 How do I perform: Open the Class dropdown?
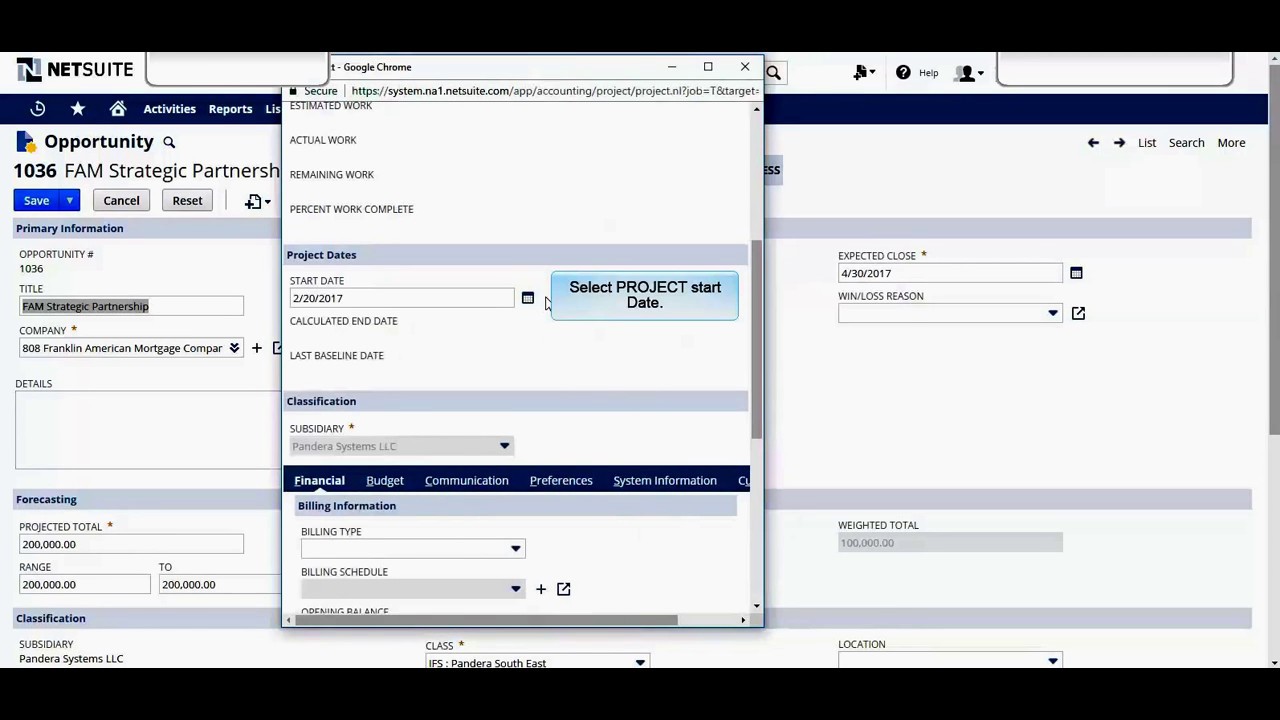tap(640, 662)
